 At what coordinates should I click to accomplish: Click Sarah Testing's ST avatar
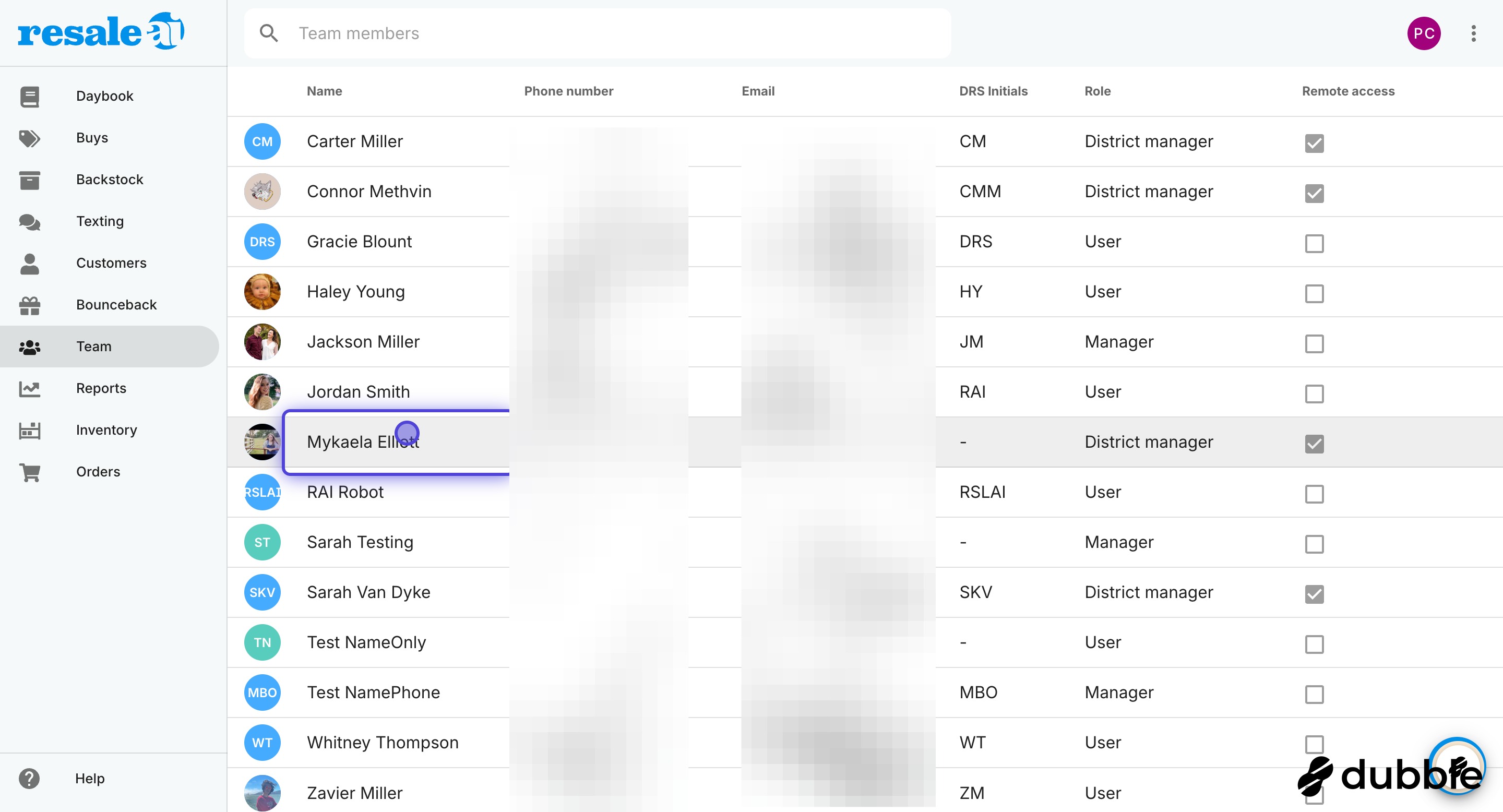pyautogui.click(x=262, y=543)
